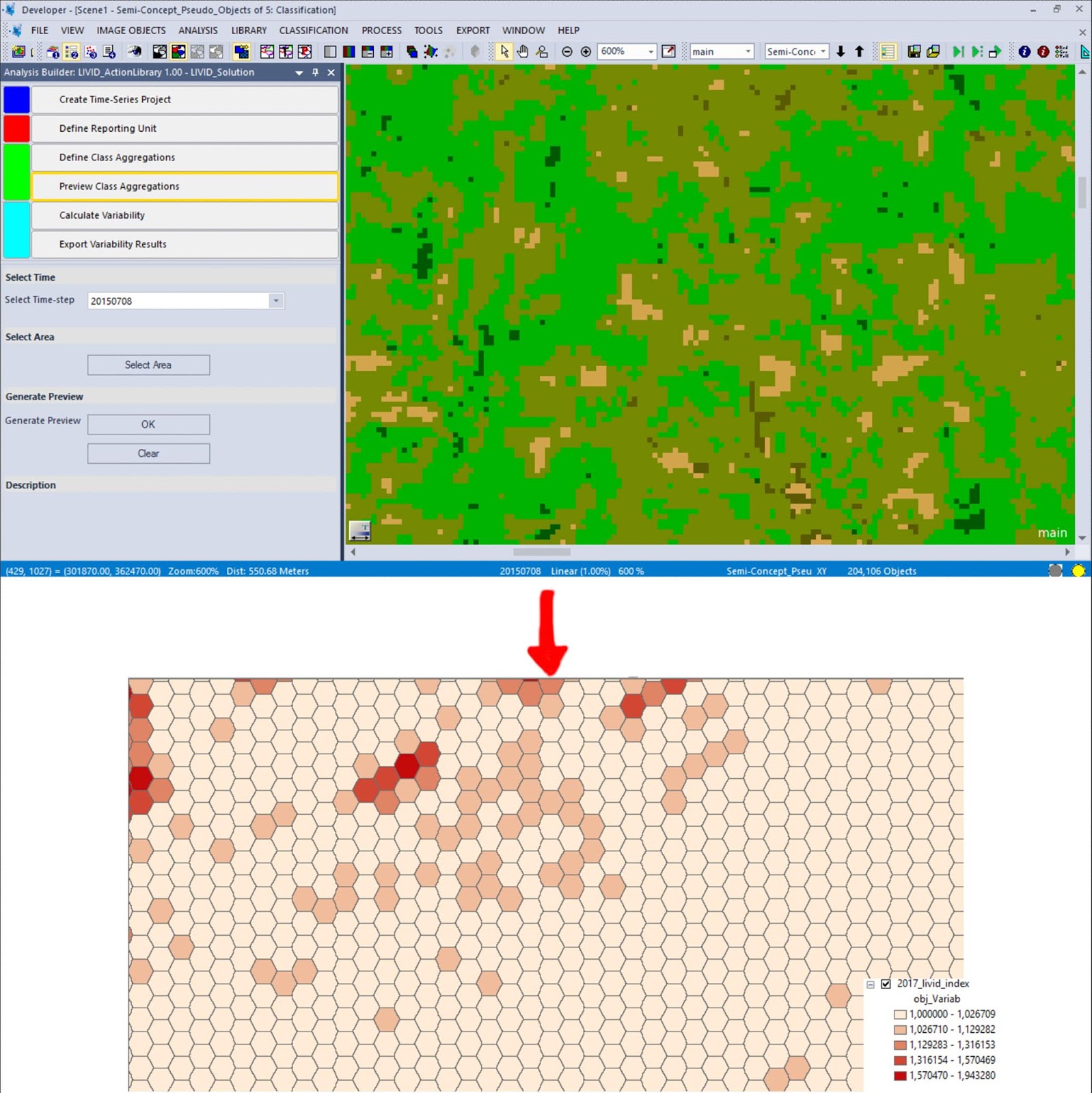Click Export Variability Results action
Image resolution: width=1092 pixels, height=1093 pixels.
click(x=185, y=244)
